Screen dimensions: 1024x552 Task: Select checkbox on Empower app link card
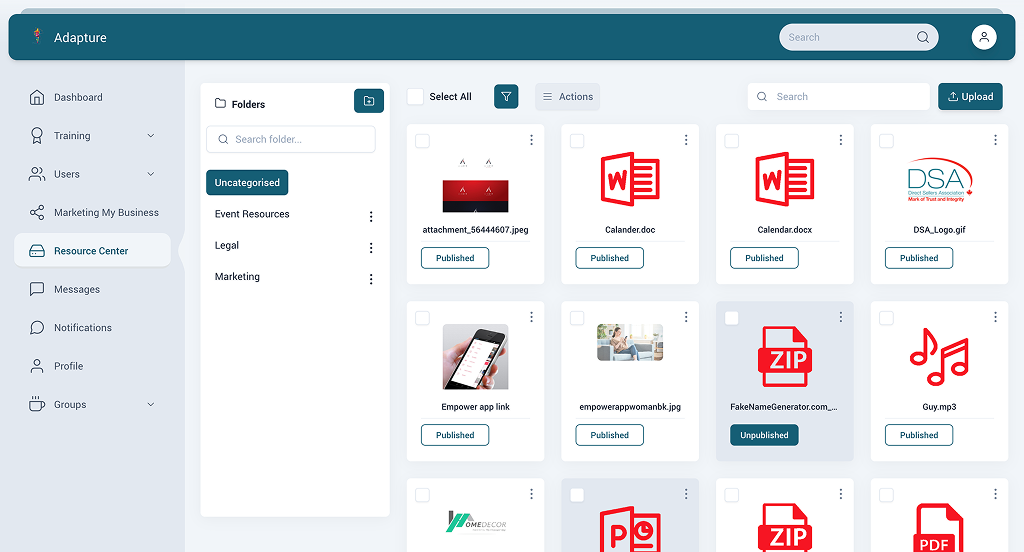(x=422, y=318)
